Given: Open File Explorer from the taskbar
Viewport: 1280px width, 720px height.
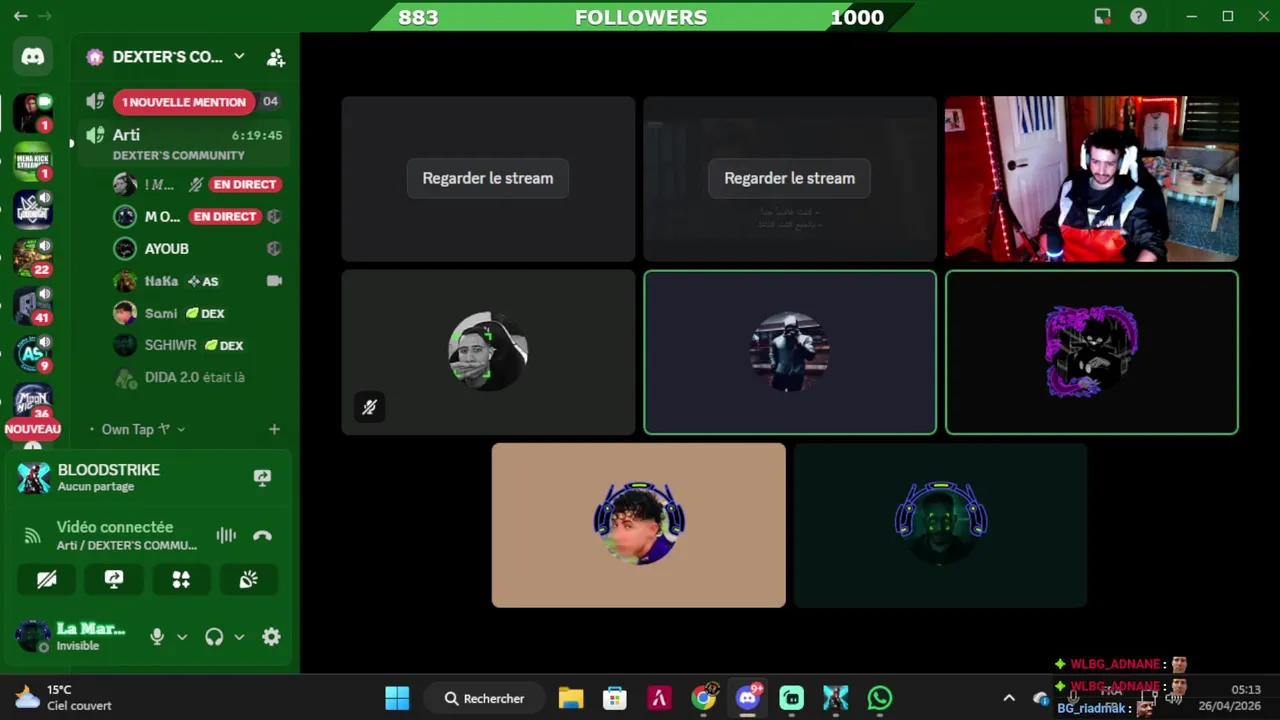Looking at the screenshot, I should click(571, 698).
